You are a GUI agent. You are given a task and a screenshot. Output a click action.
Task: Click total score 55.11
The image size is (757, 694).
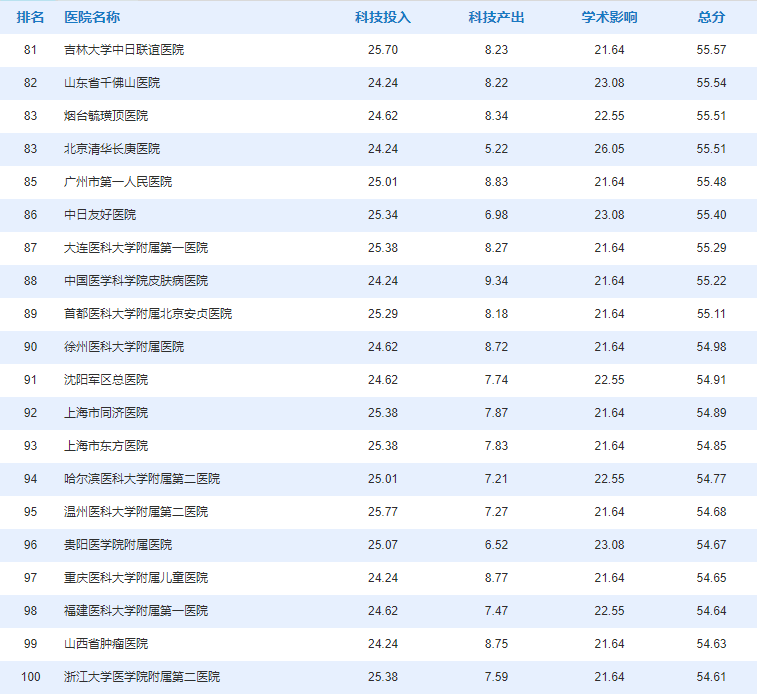click(711, 314)
